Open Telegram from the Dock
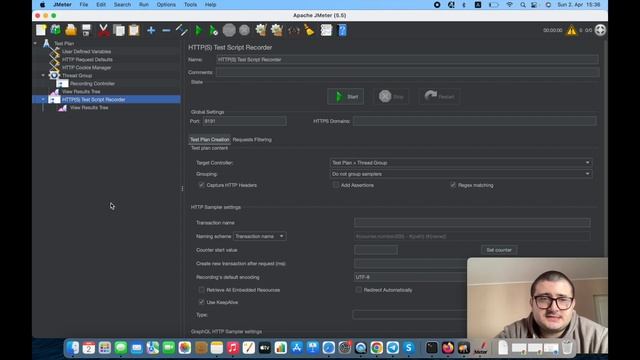This screenshot has width=640, height=360. pos(392,348)
